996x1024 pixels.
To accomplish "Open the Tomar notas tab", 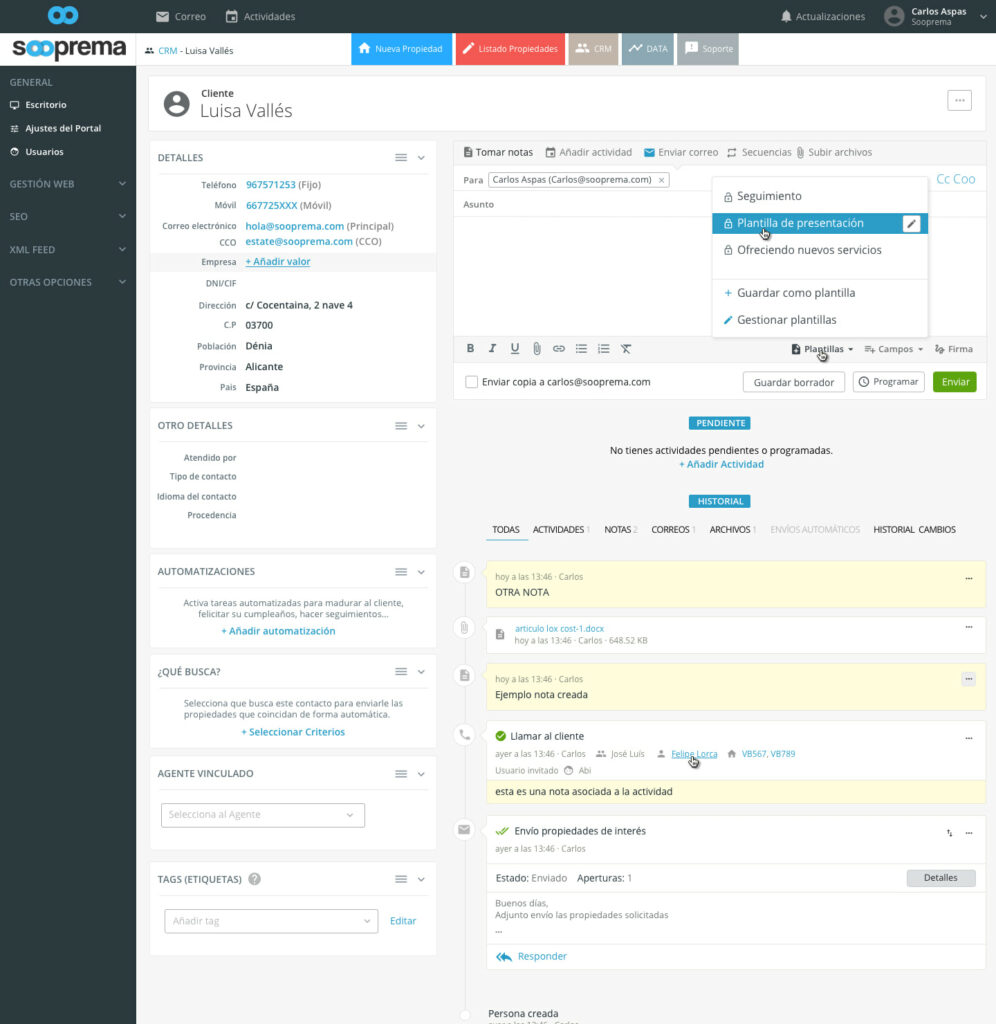I will [x=498, y=152].
